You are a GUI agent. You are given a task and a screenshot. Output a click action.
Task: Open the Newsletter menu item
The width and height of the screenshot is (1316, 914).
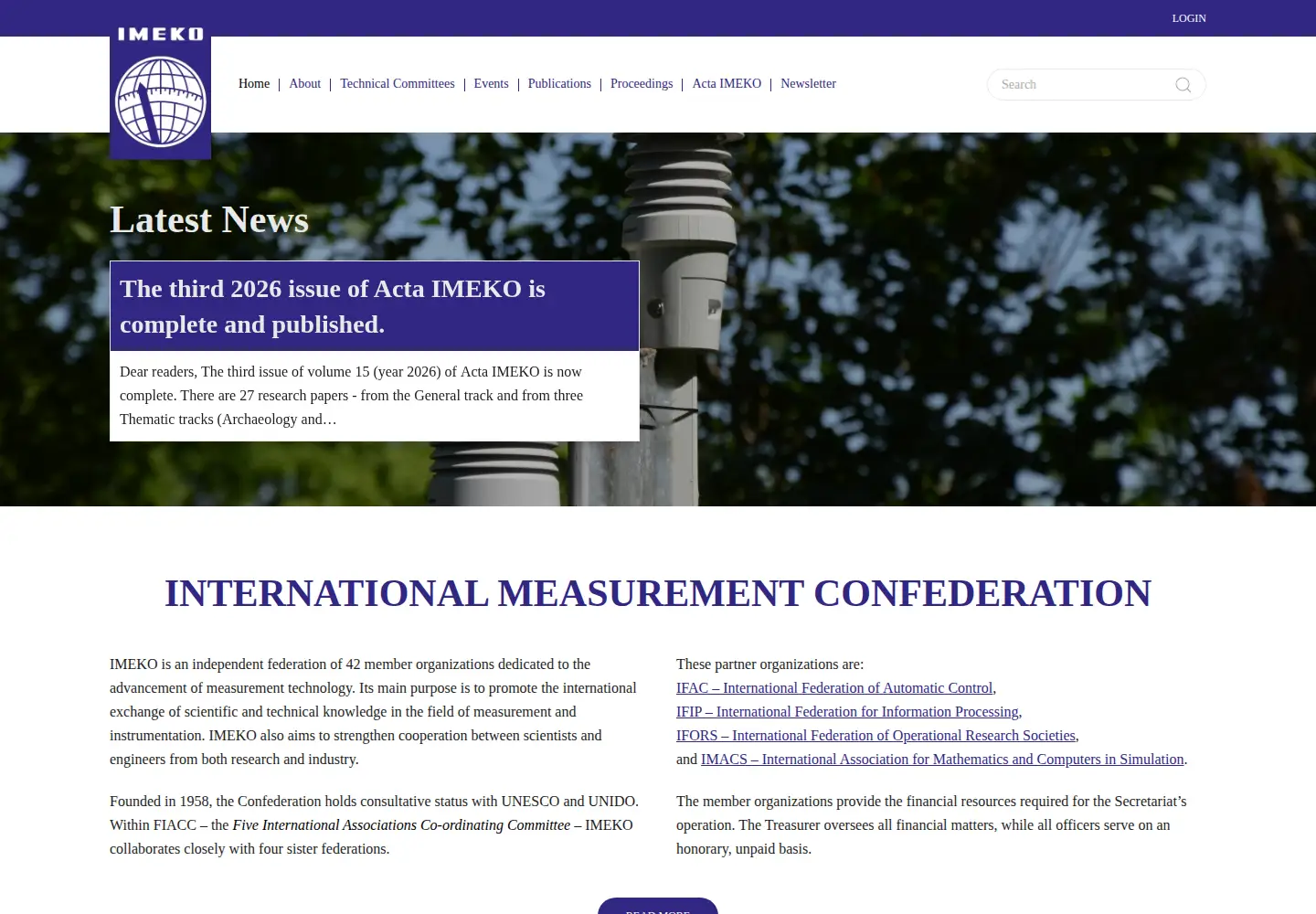tap(808, 83)
